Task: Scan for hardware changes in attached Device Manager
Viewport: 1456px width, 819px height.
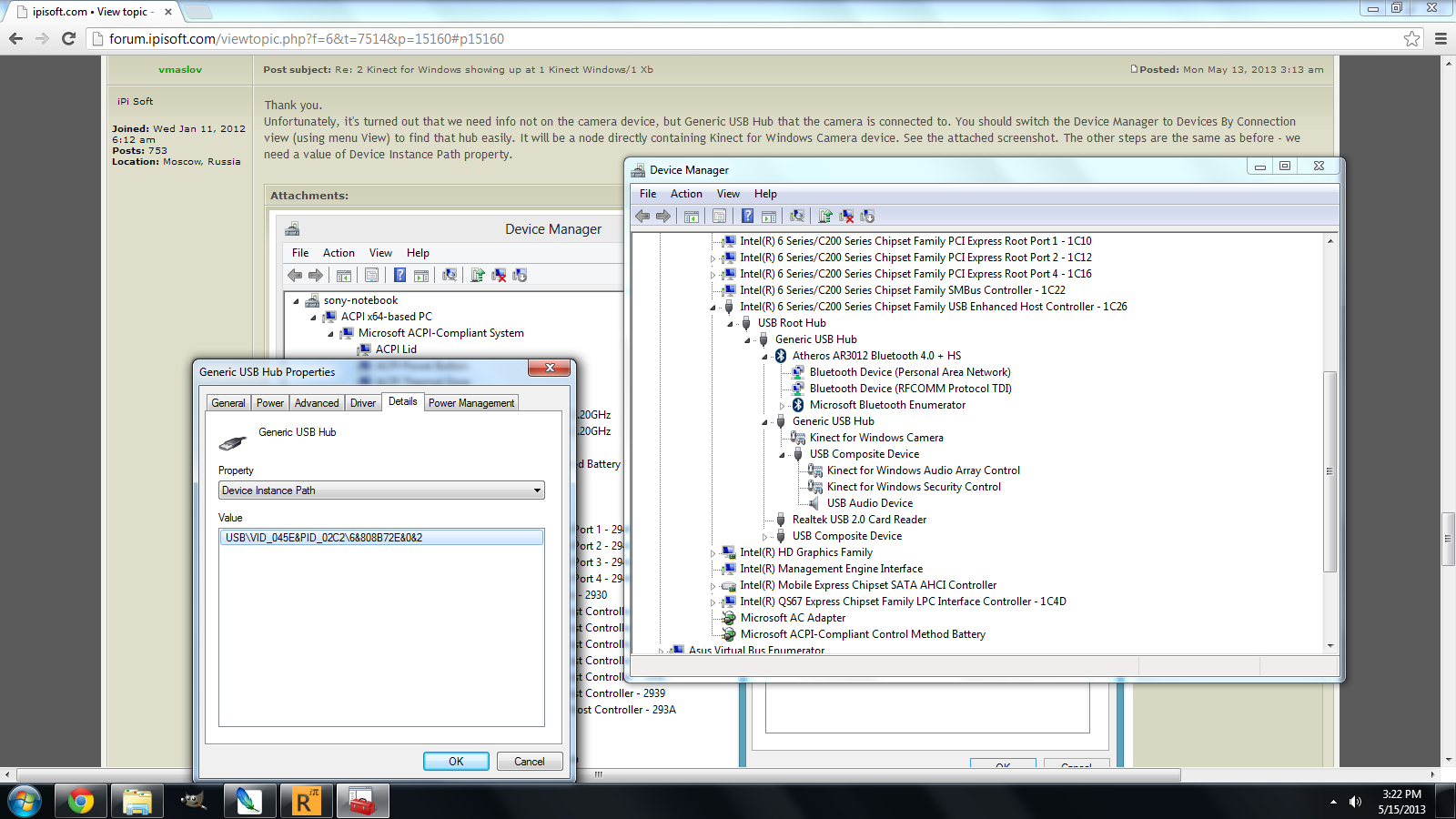Action: pos(450,275)
